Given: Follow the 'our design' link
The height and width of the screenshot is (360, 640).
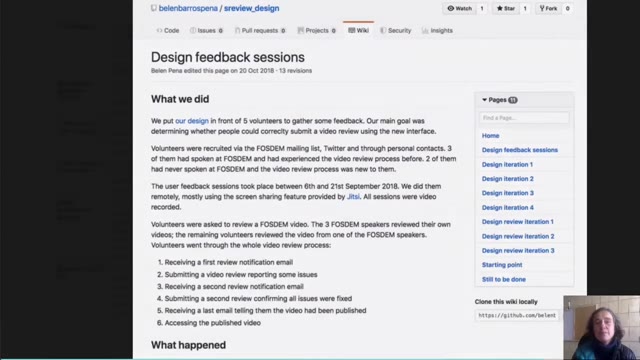Looking at the screenshot, I should (192, 121).
